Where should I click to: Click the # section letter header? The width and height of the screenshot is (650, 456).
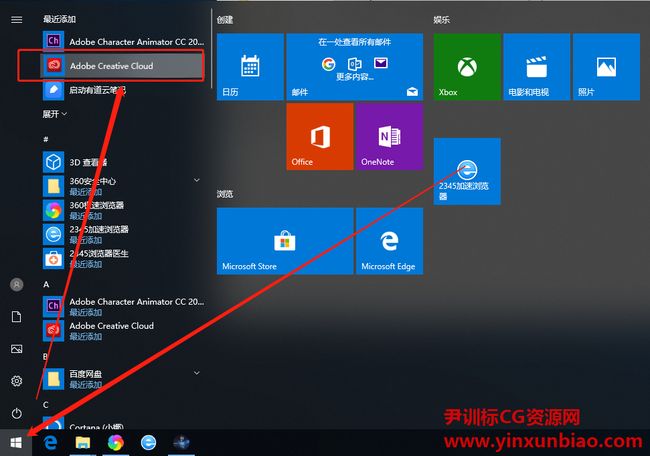[46, 139]
